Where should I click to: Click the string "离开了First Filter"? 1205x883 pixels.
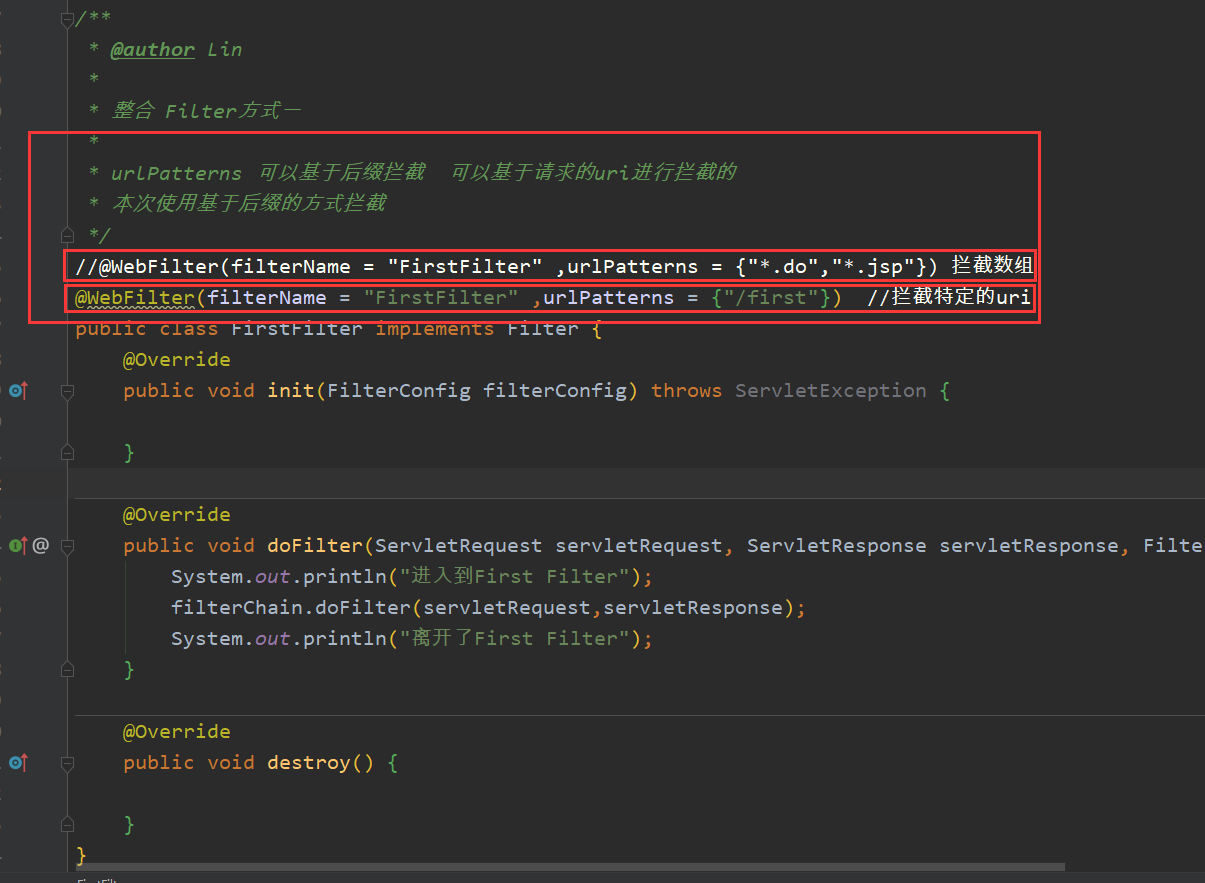click(x=513, y=639)
